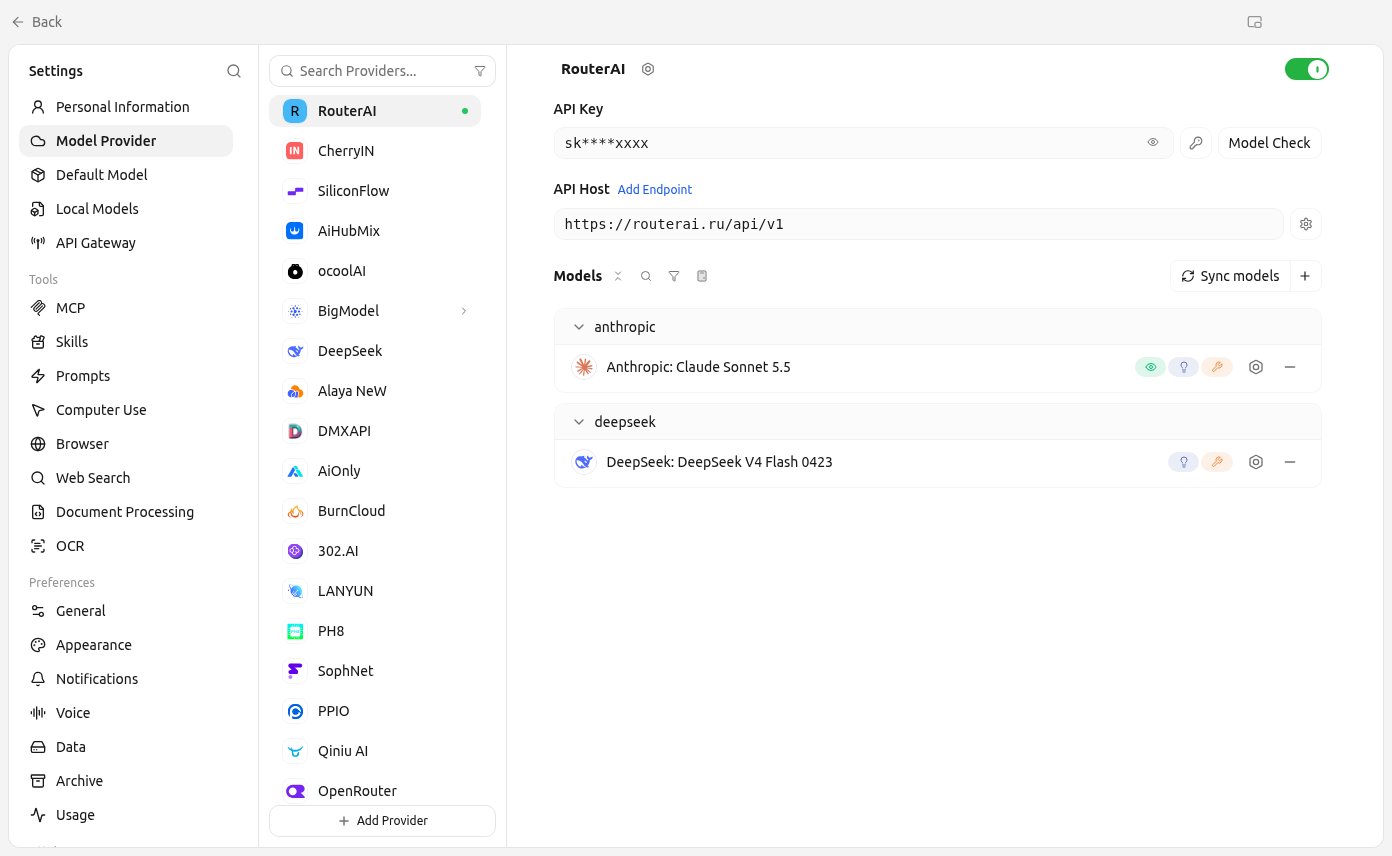The height and width of the screenshot is (856, 1392).
Task: Click the settings search magnifier icon
Action: [234, 71]
